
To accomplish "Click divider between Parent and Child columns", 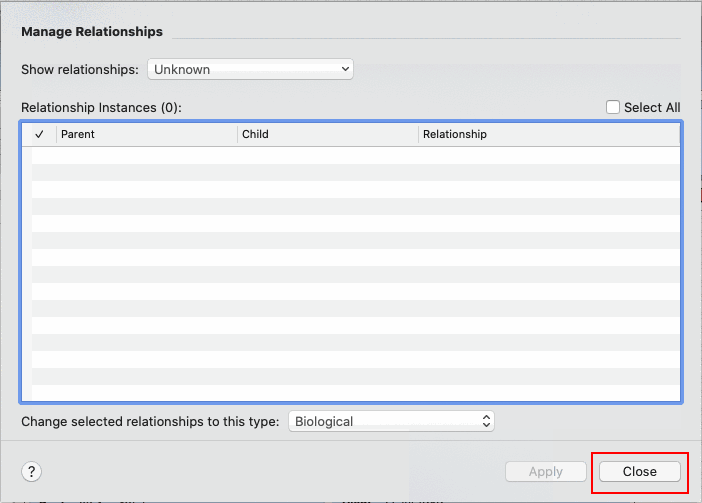I will (237, 134).
